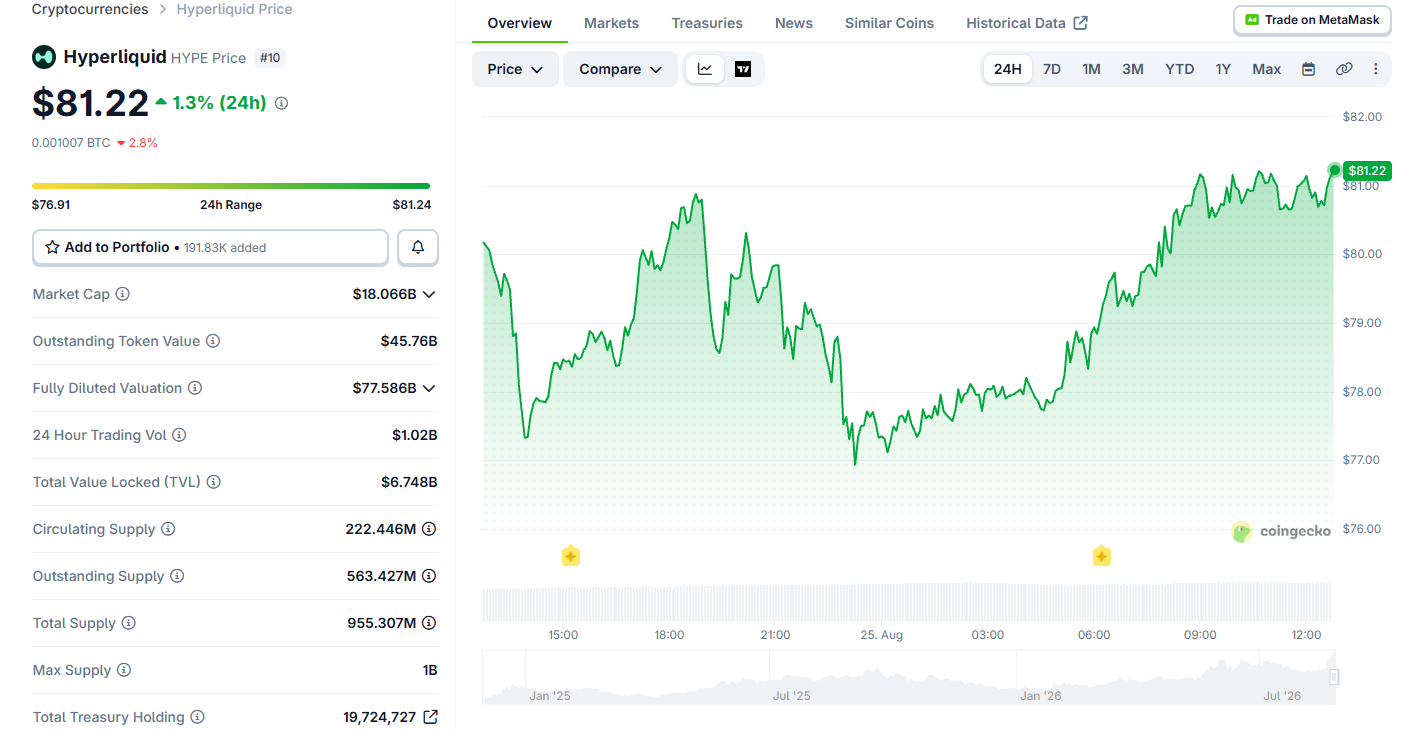Image resolution: width=1405 pixels, height=729 pixels.
Task: Select the 1M time range
Action: point(1091,69)
